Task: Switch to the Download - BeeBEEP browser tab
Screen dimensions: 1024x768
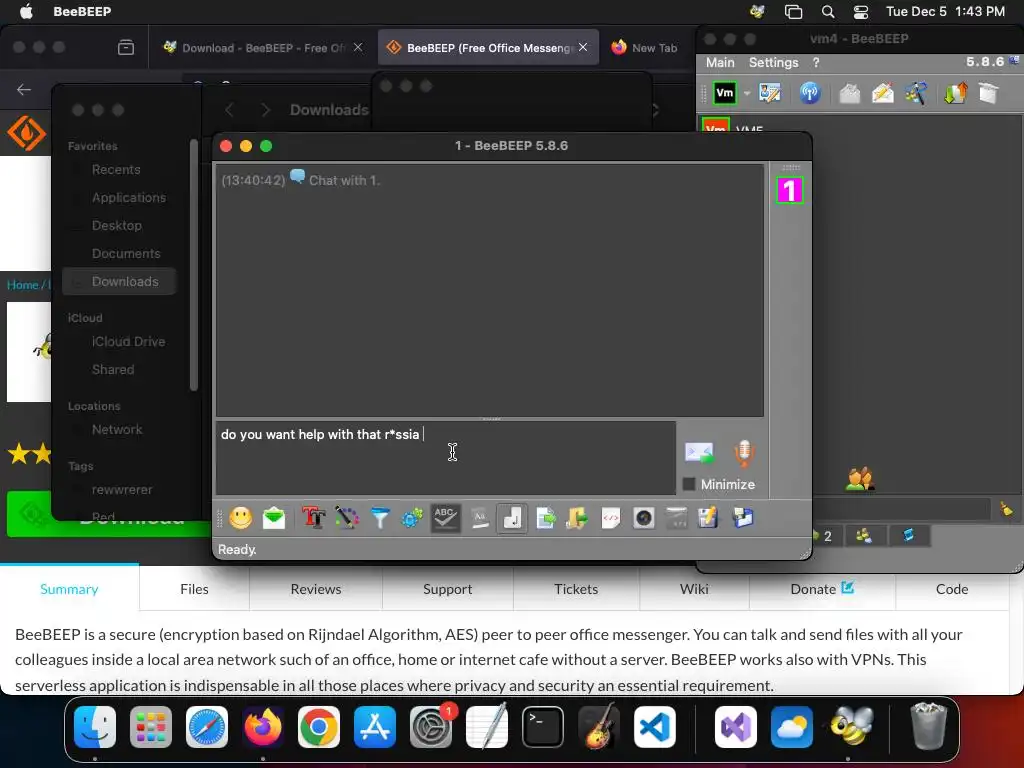Action: point(263,48)
